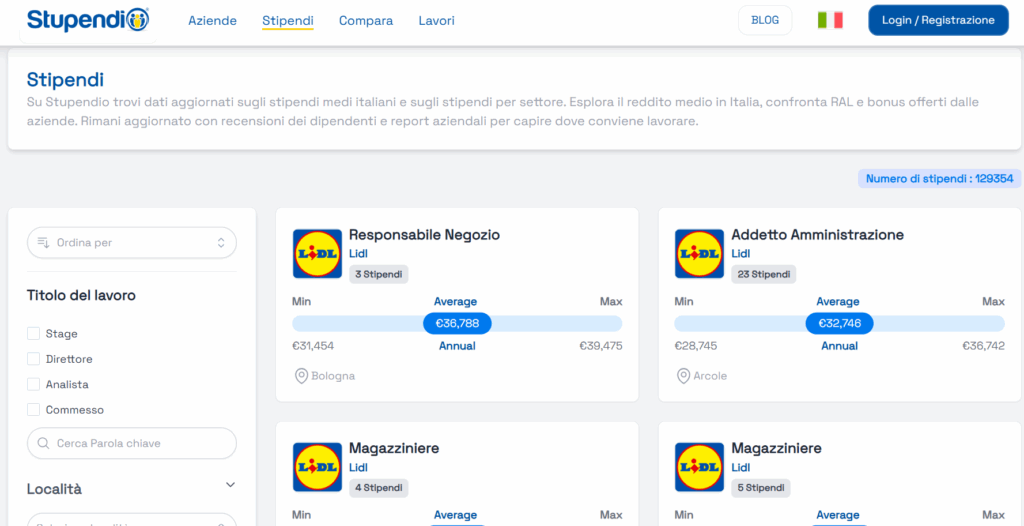Collapse the Località section chevron
Viewport: 1024px width, 526px height.
click(230, 485)
